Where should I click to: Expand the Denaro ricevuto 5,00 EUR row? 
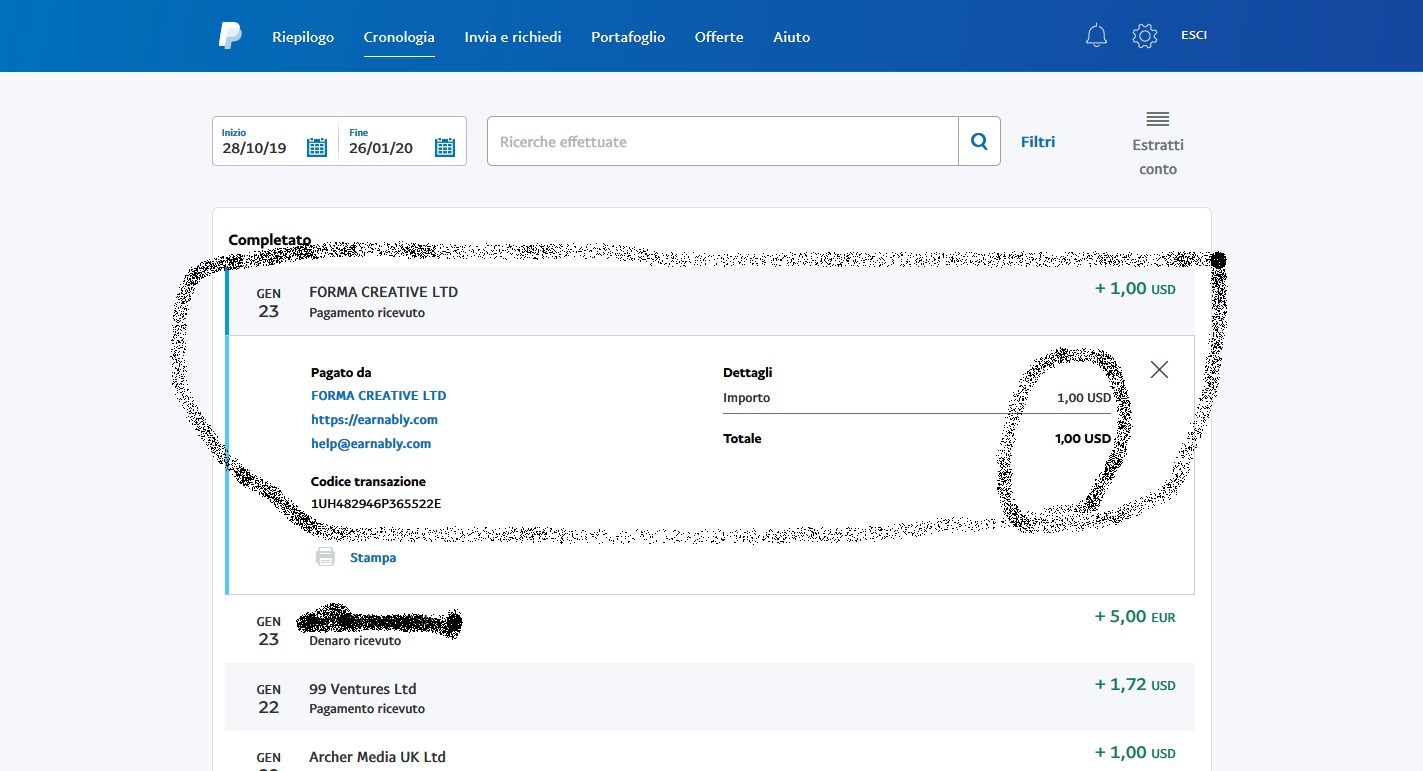(710, 629)
